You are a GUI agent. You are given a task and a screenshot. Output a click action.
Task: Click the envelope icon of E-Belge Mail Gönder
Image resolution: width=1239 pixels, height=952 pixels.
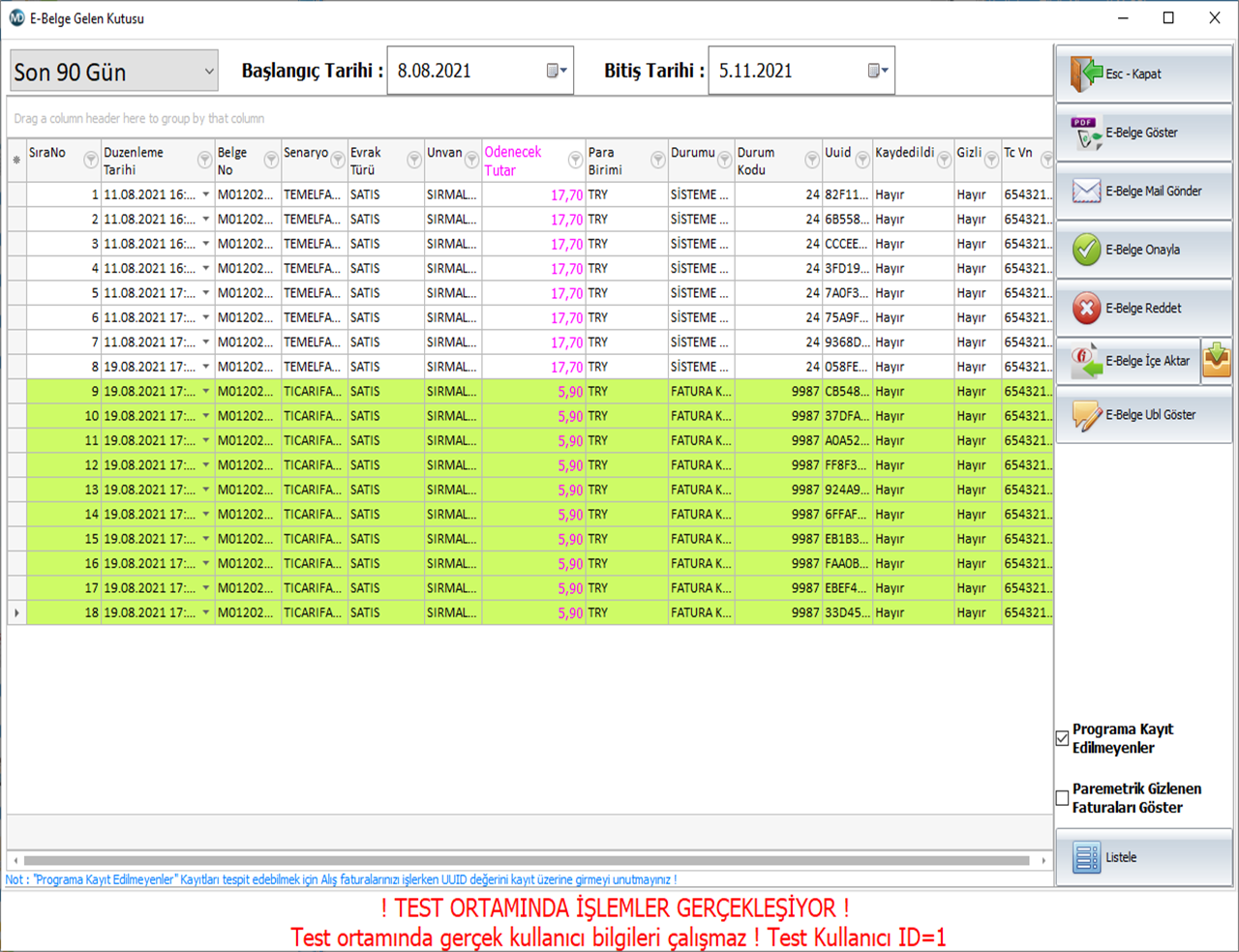point(1086,191)
